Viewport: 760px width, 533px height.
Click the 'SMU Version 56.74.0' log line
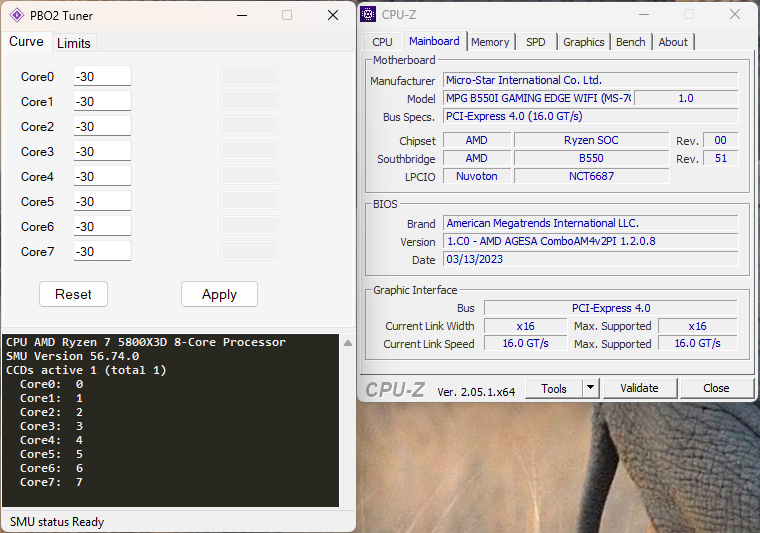pyautogui.click(x=73, y=356)
